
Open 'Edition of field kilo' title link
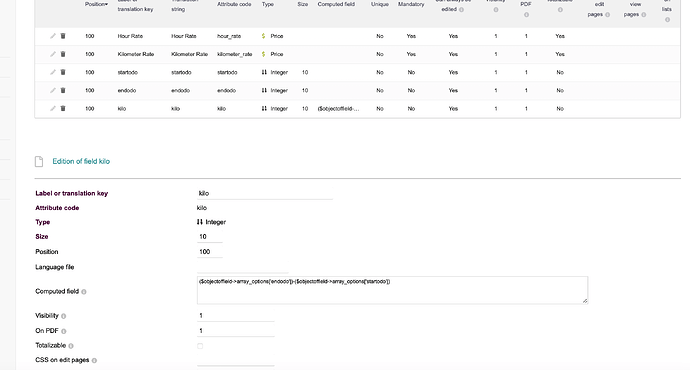pos(81,161)
